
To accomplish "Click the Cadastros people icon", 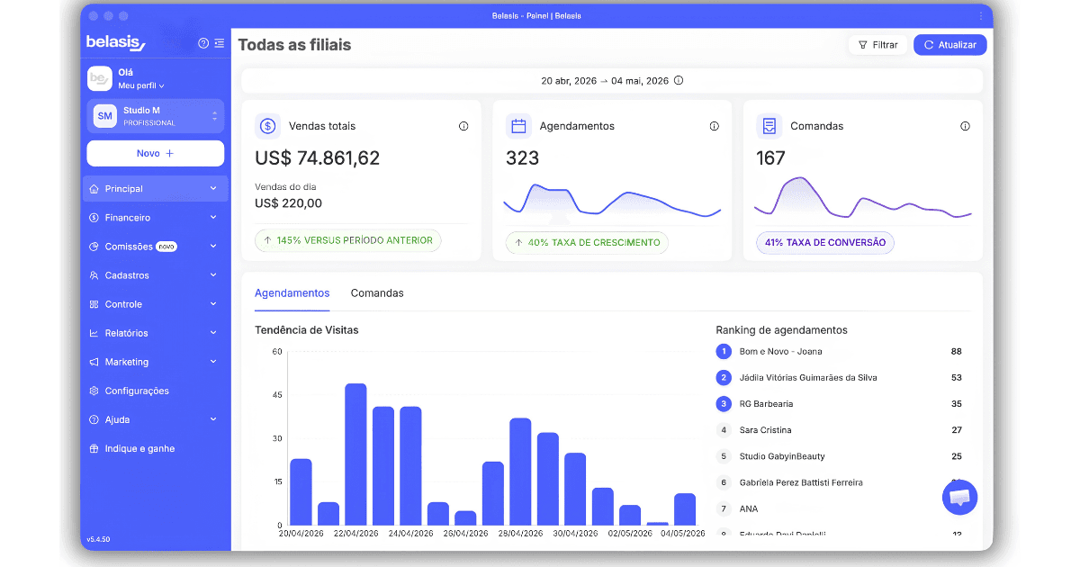I will (94, 276).
